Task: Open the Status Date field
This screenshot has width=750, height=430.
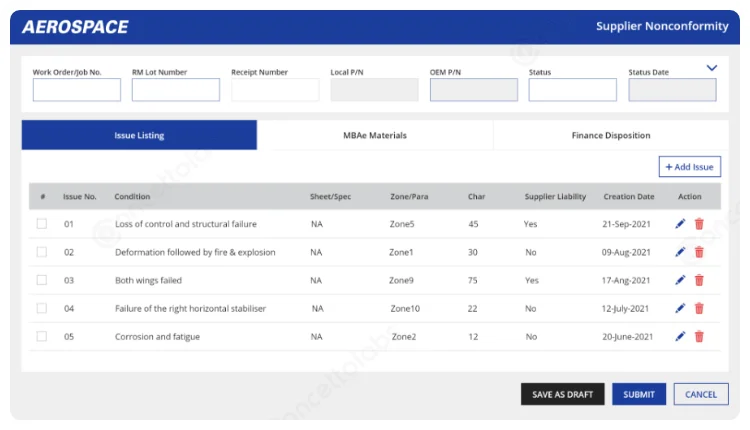Action: [672, 90]
